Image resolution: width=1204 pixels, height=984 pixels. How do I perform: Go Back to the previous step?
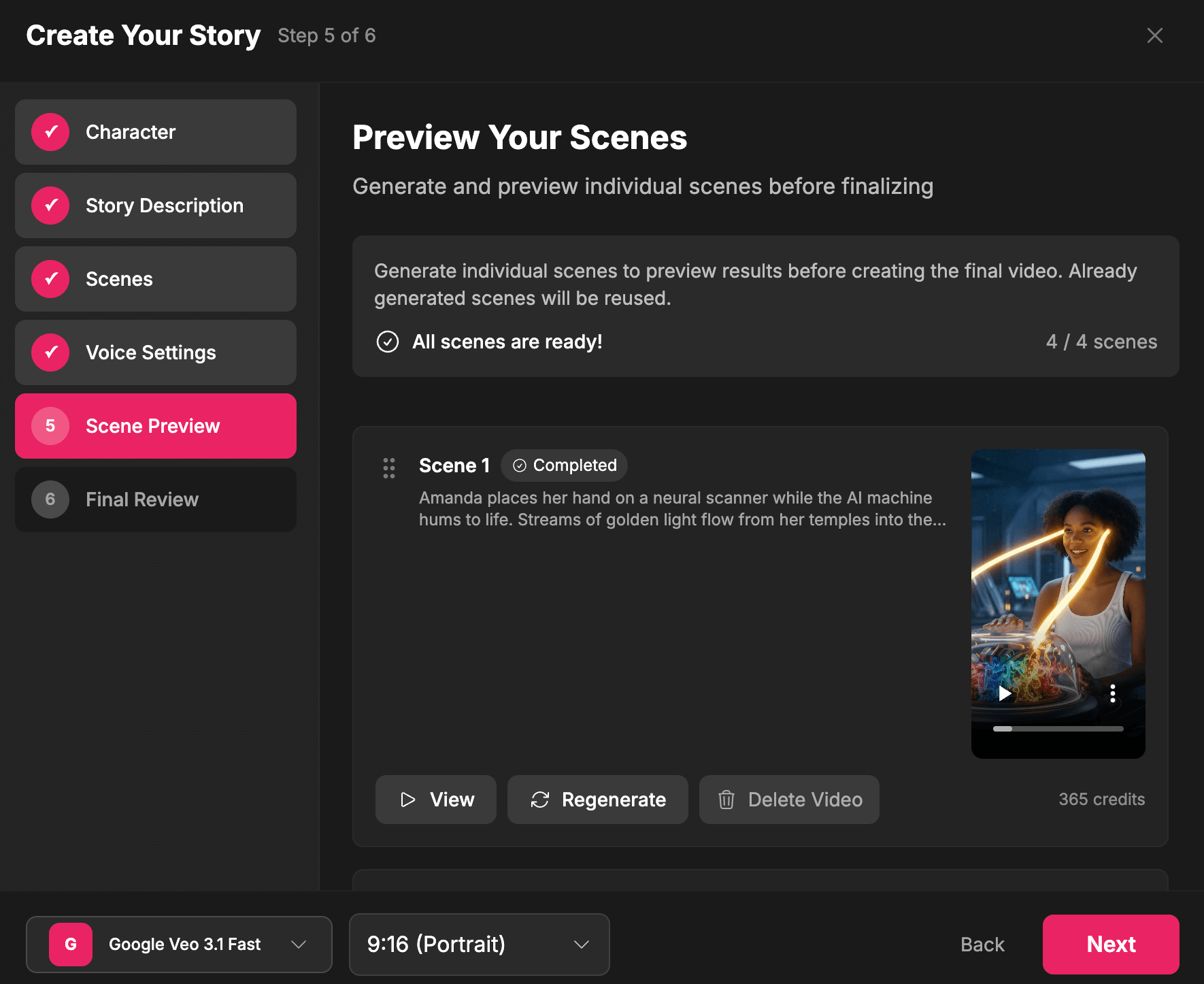[x=982, y=945]
